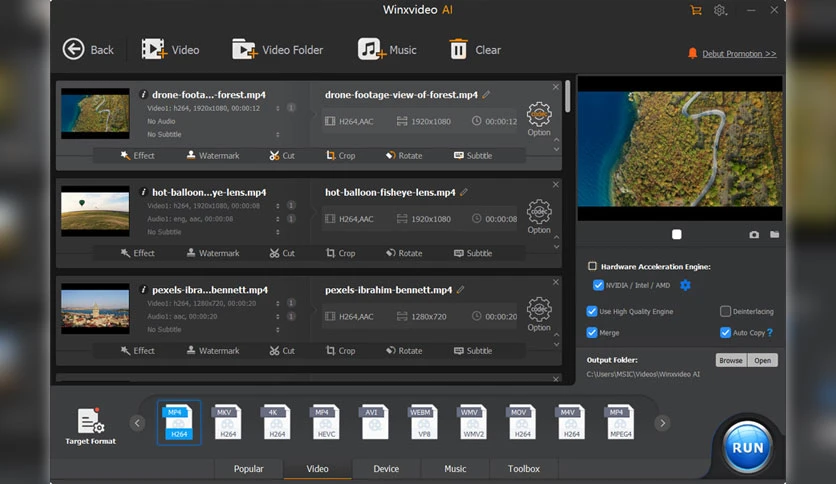Show info for hot-balloon...ye-lens.mp4
The image size is (836, 484).
[x=143, y=192]
